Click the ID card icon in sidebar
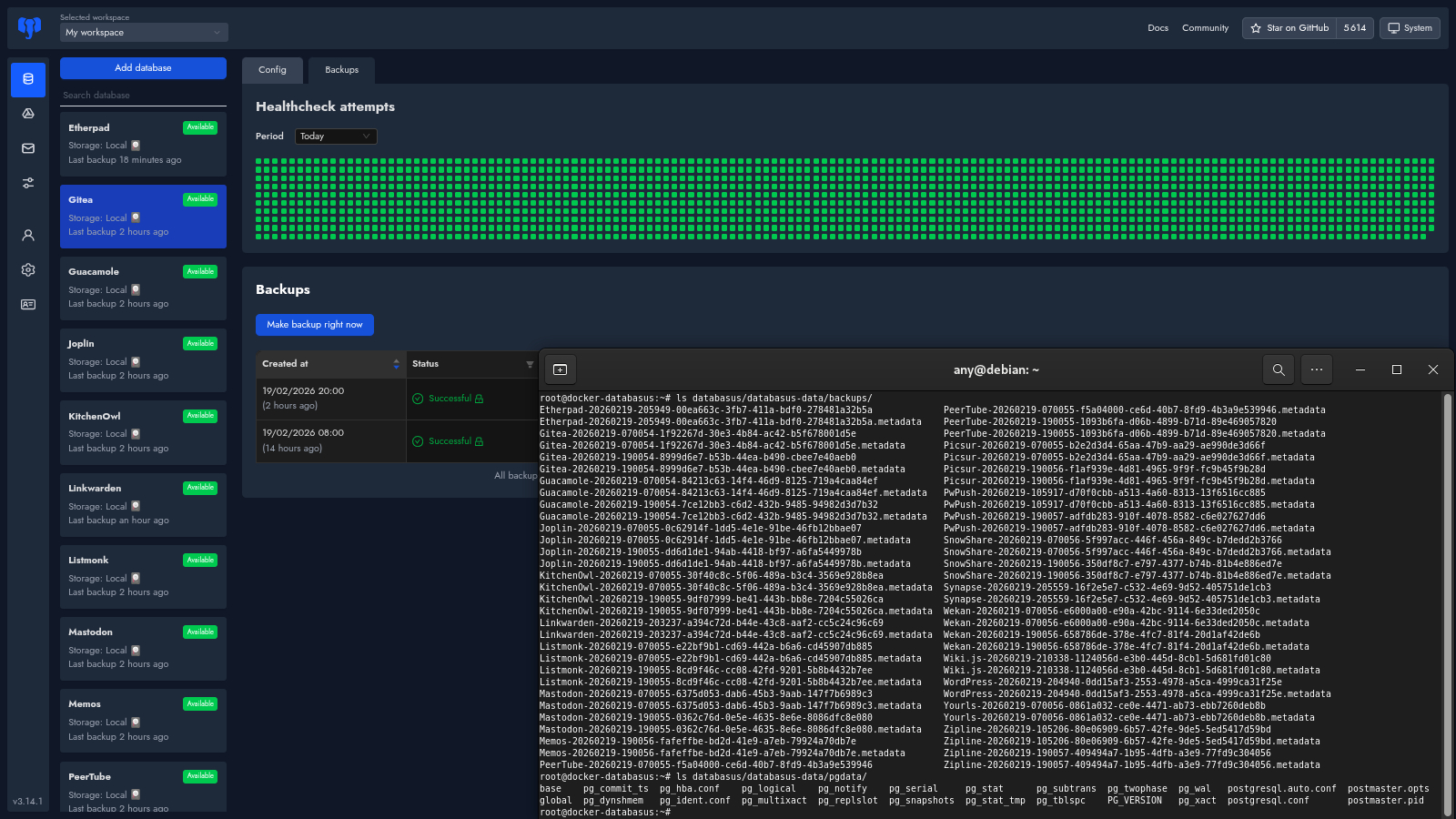This screenshot has height=819, width=1456. coord(28,305)
